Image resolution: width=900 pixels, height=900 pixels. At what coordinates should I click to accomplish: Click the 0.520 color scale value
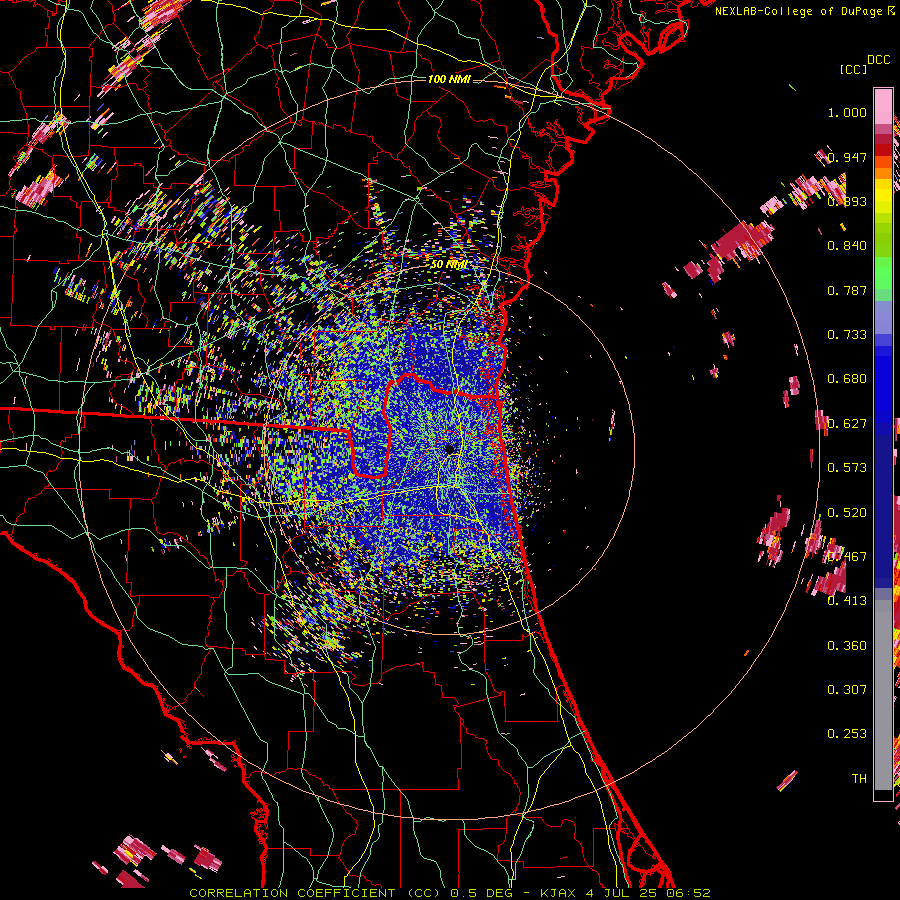point(847,513)
